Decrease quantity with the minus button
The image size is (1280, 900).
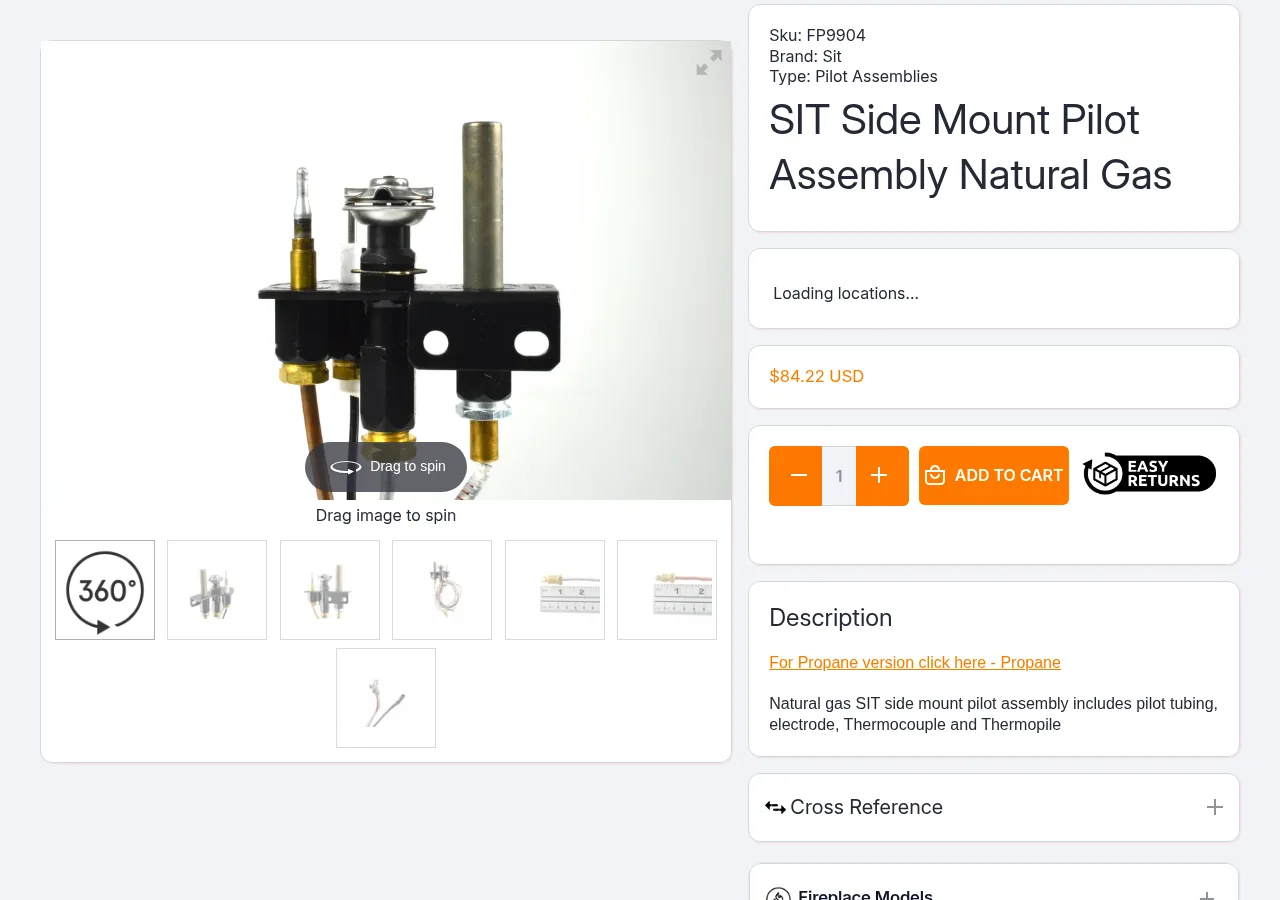click(796, 476)
